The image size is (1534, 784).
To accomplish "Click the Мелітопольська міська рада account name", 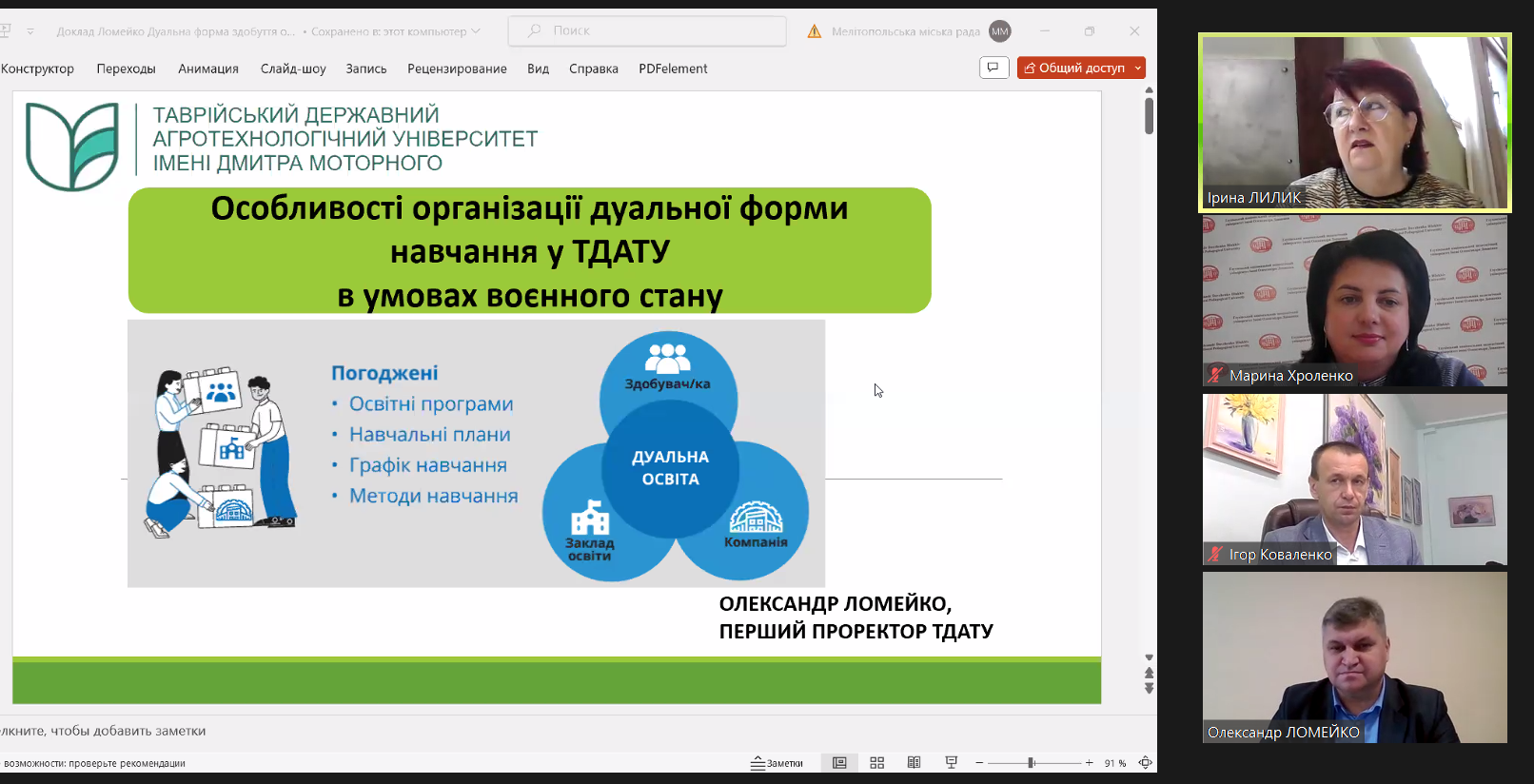I will 906,31.
